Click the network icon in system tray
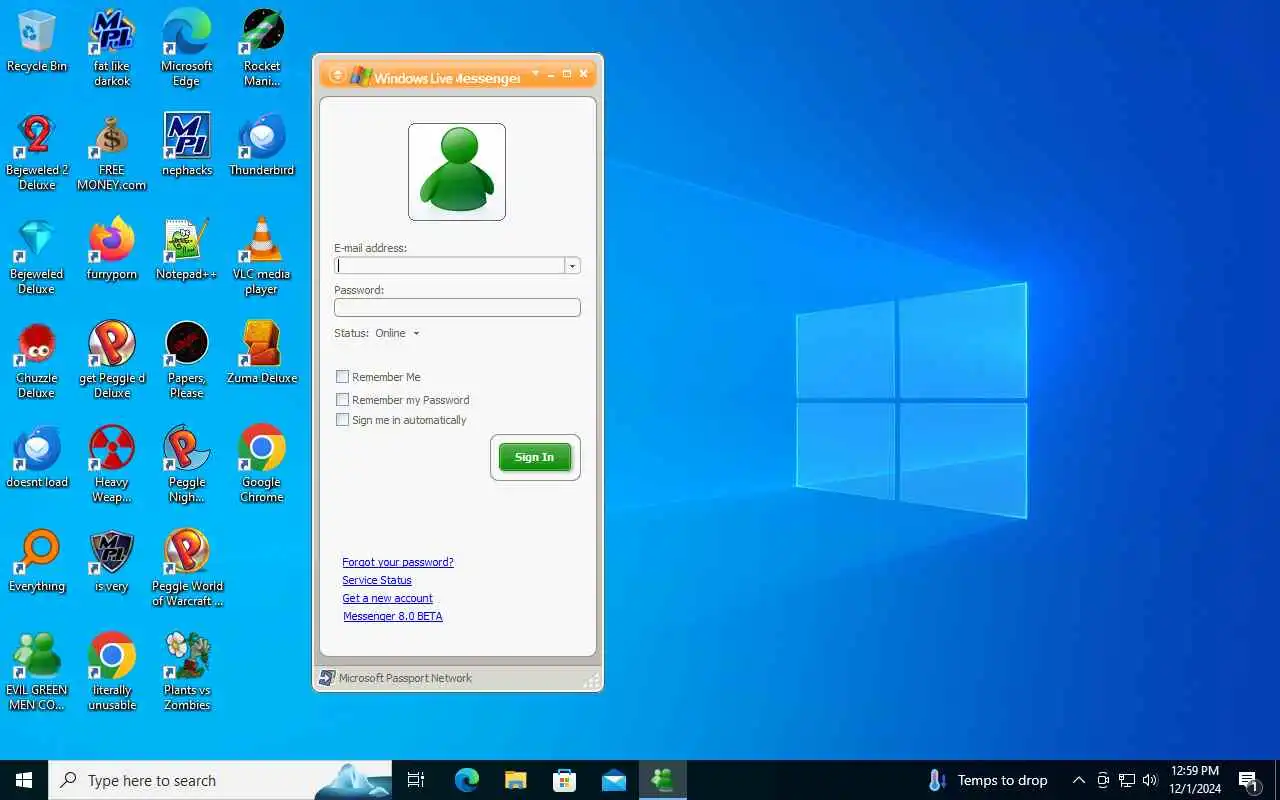 click(1126, 780)
